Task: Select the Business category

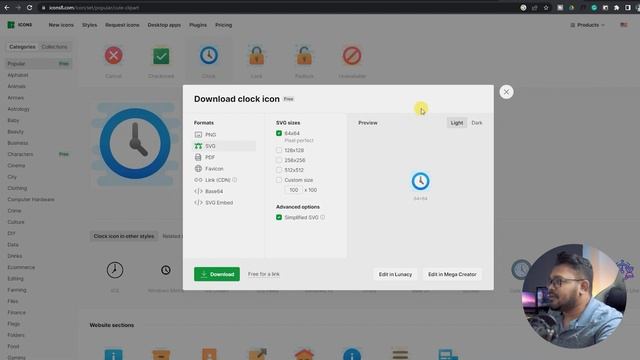Action: pyautogui.click(x=18, y=143)
